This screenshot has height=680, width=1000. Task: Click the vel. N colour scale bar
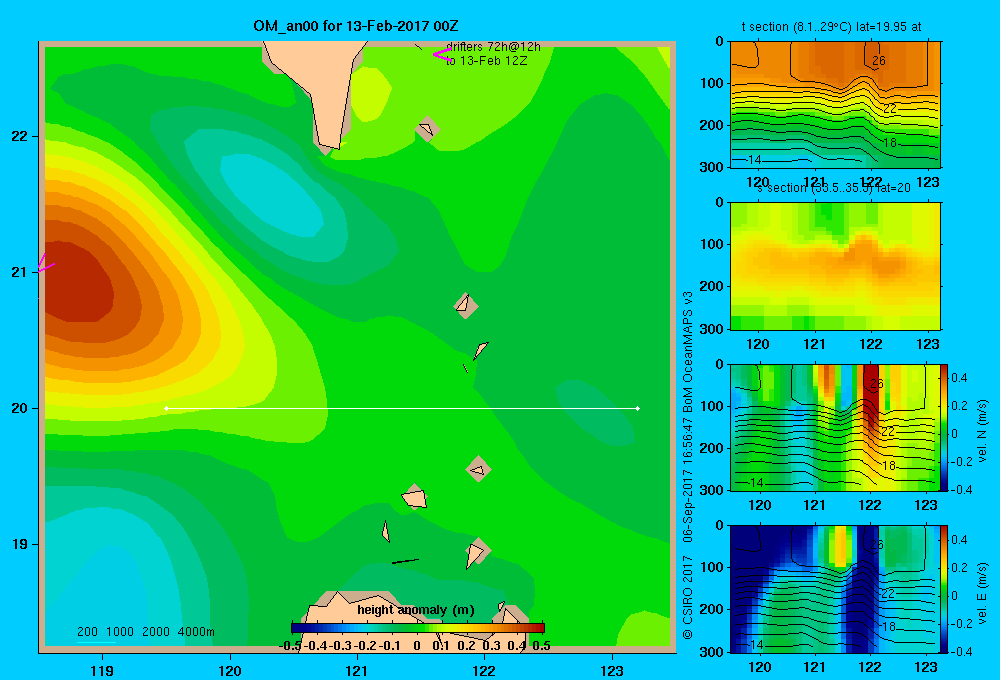945,427
